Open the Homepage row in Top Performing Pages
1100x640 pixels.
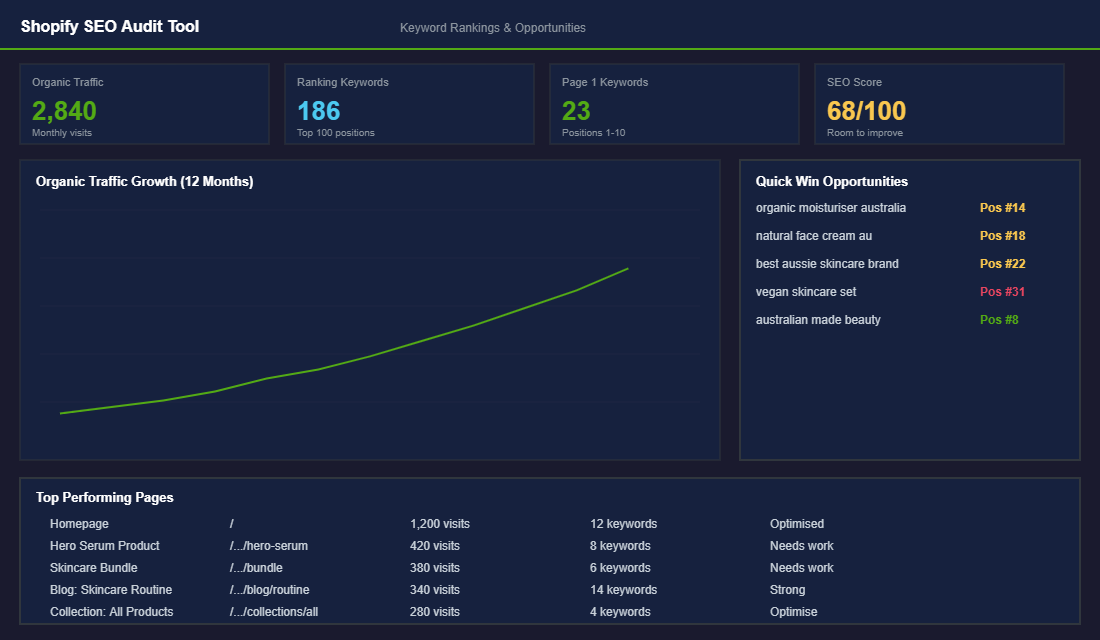point(80,523)
